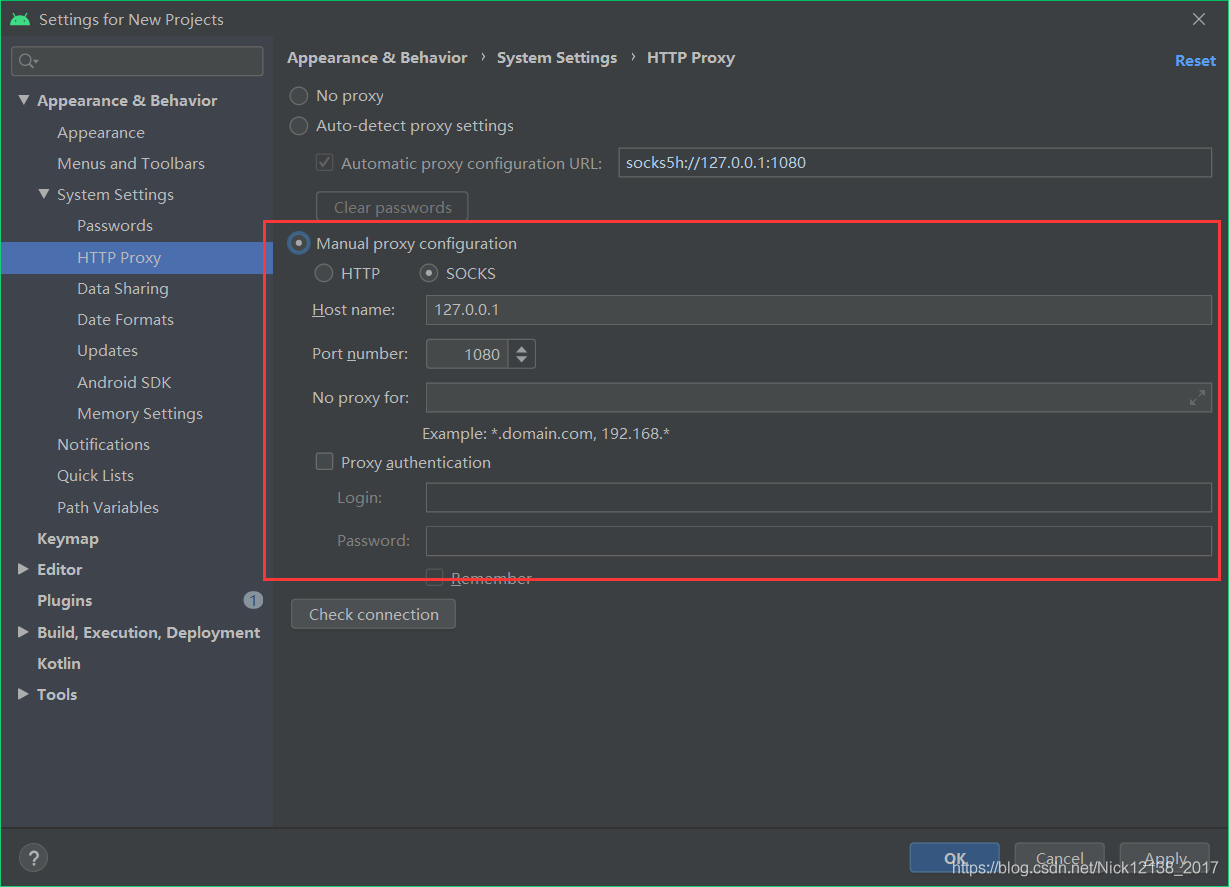Click inside the Host name input field

coord(700,309)
